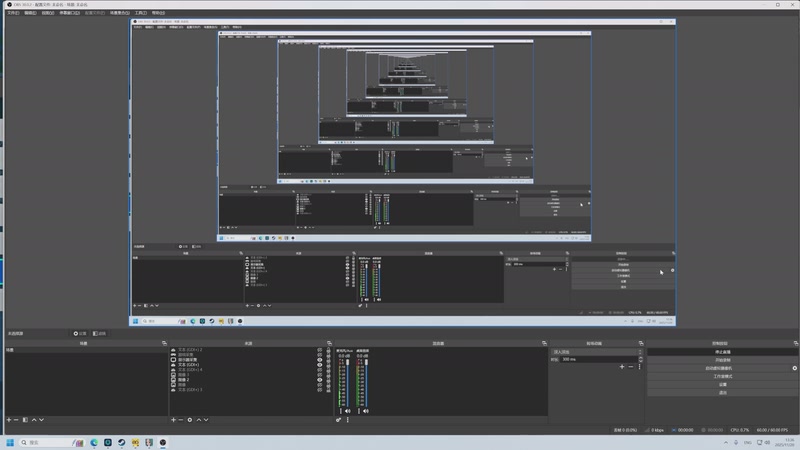The image size is (800, 450).
Task: Move source down in the Sources list
Action: coord(206,420)
